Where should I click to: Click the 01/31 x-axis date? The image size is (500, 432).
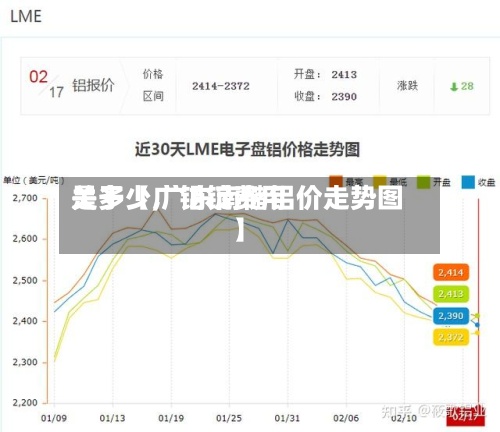(287, 418)
